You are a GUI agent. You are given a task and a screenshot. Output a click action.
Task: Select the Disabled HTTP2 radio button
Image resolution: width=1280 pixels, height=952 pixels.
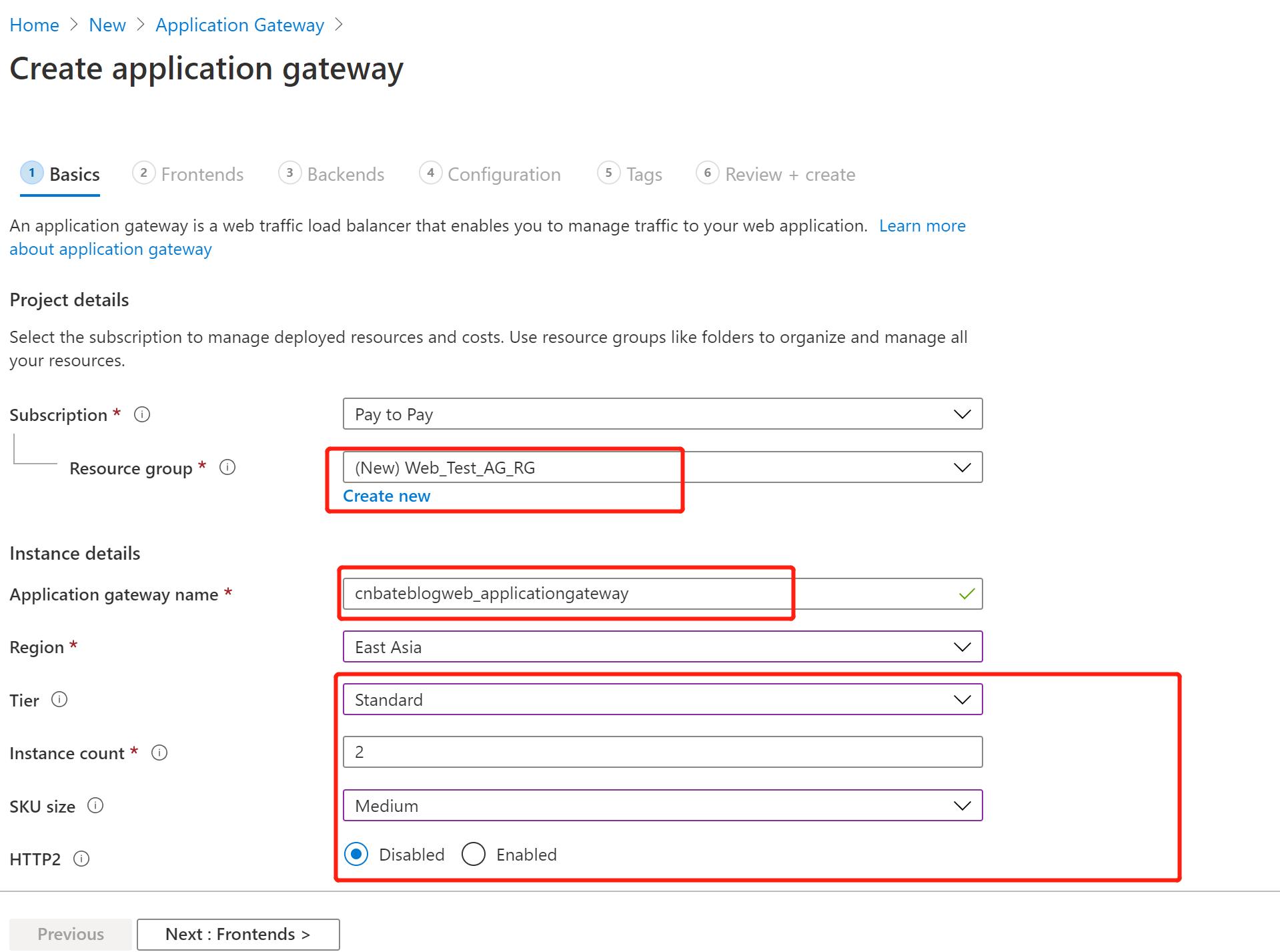coord(356,854)
